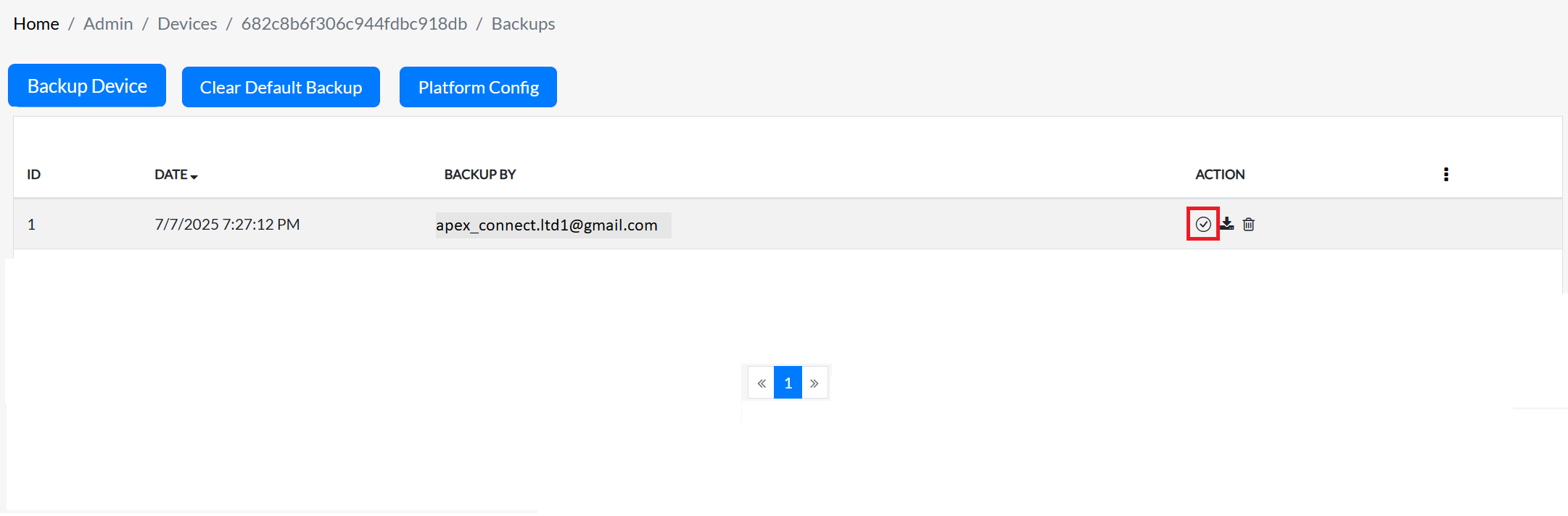Viewport: 1568px width, 516px height.
Task: Open device 682c8b6f306c944fdbc918db breadcrumb
Action: pos(354,24)
